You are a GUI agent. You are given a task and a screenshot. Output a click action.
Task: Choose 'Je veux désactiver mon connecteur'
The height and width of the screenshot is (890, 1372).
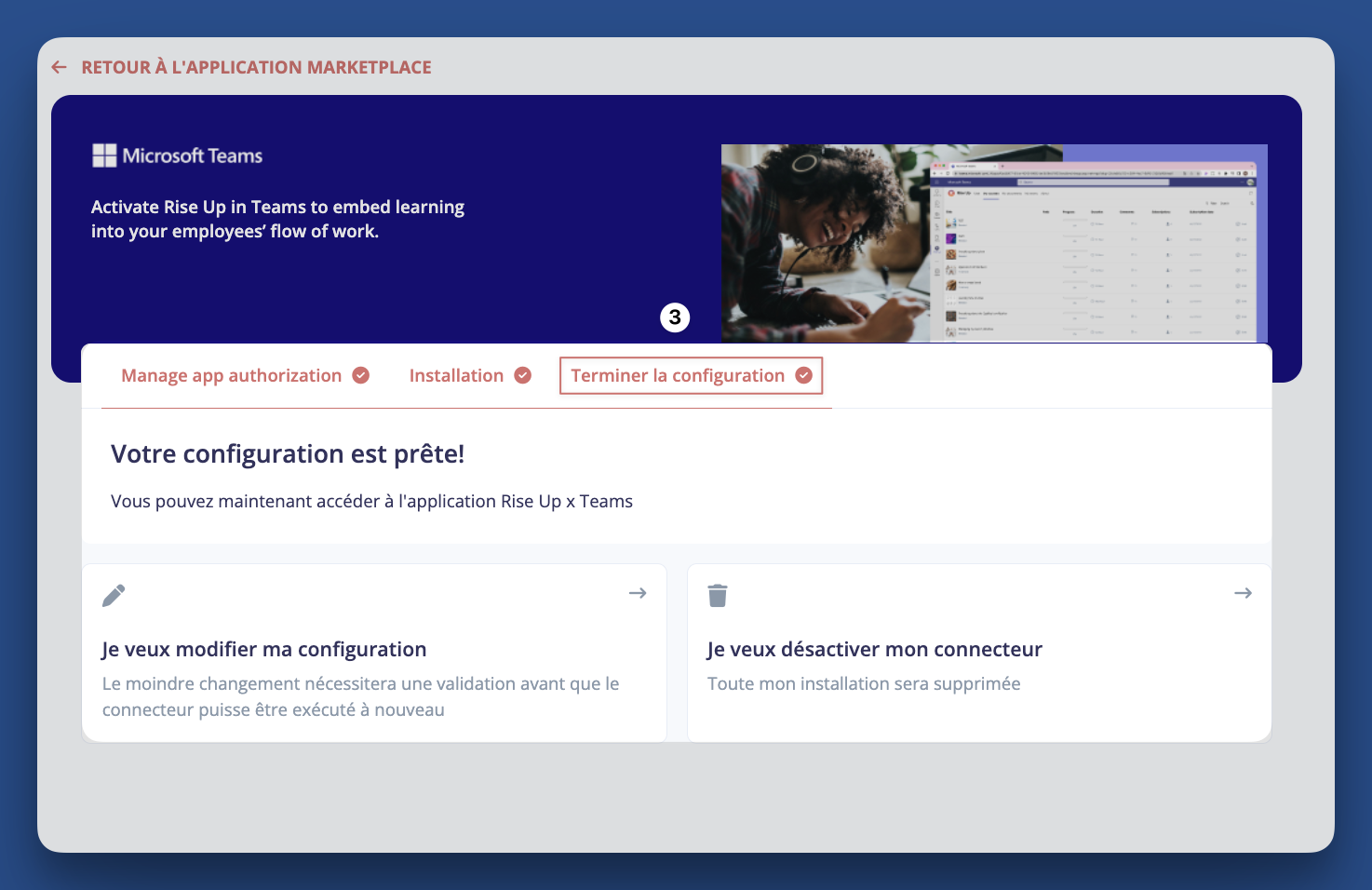979,653
